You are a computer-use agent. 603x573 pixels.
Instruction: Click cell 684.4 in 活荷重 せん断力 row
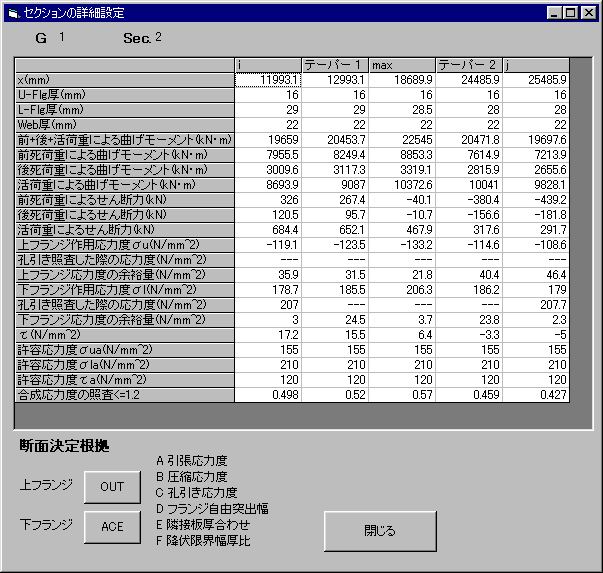pos(268,230)
